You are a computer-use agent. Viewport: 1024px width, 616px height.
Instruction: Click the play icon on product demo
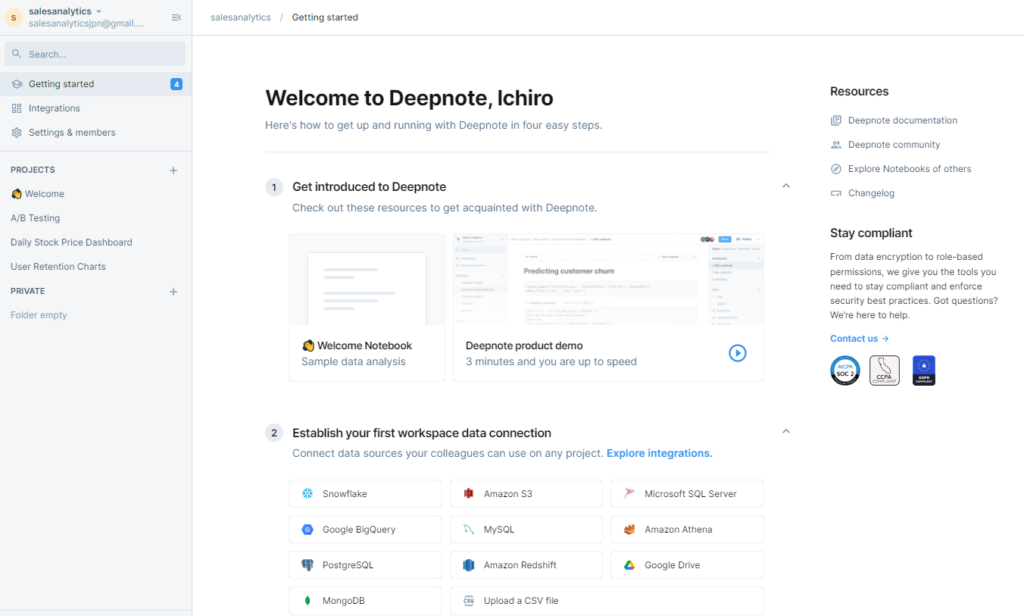coord(737,352)
